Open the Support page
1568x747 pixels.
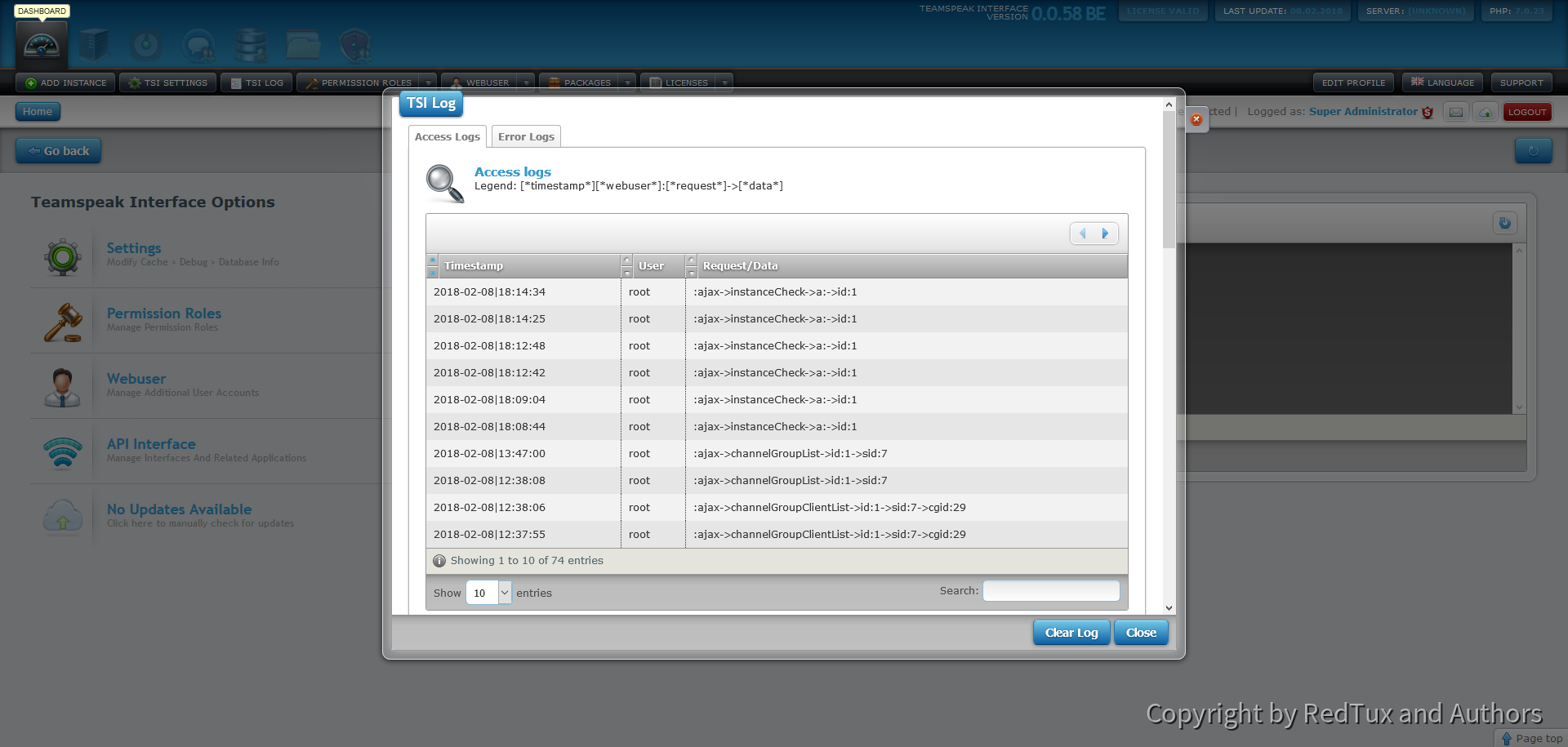[x=1521, y=82]
